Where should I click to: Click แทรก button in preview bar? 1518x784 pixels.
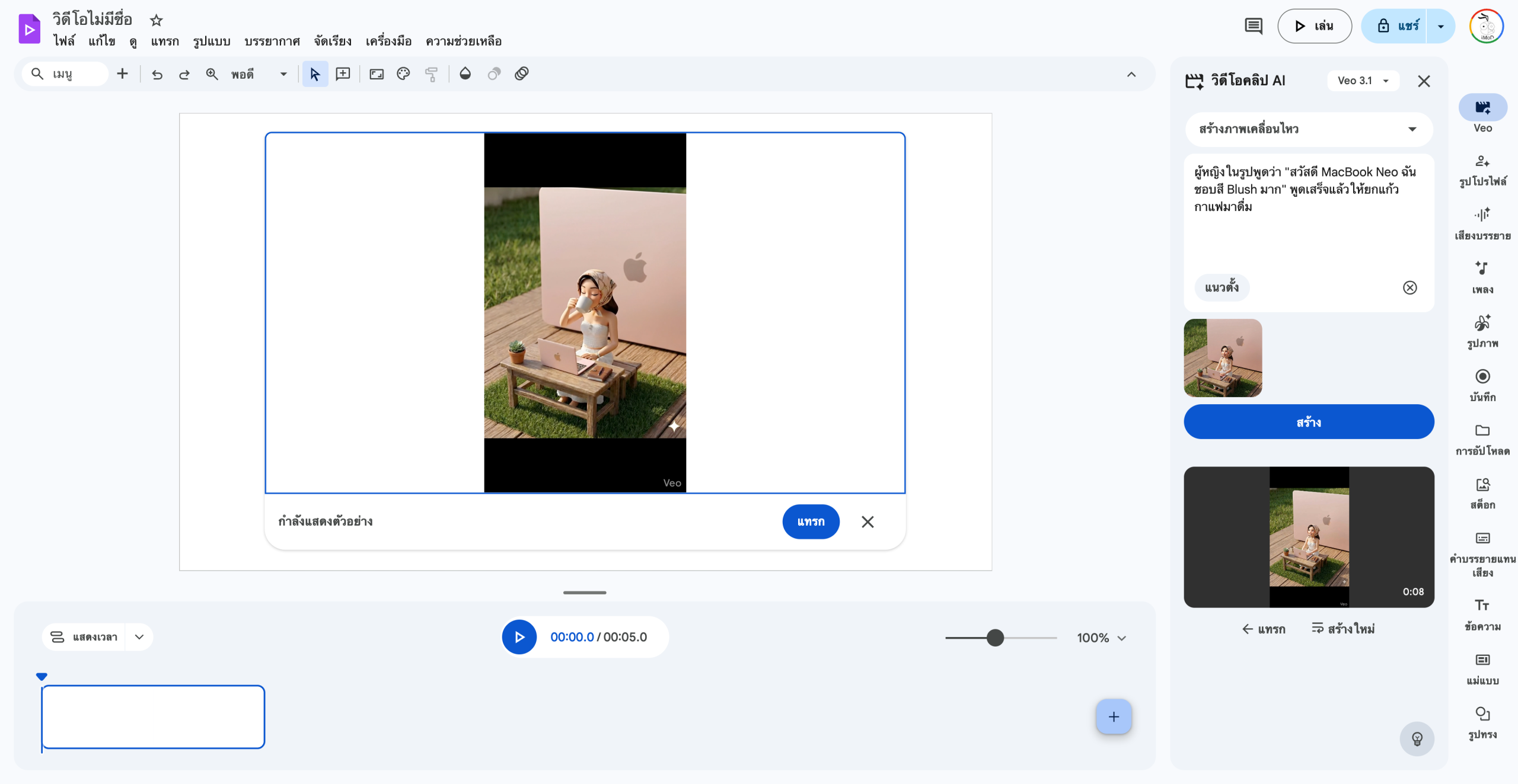click(811, 521)
